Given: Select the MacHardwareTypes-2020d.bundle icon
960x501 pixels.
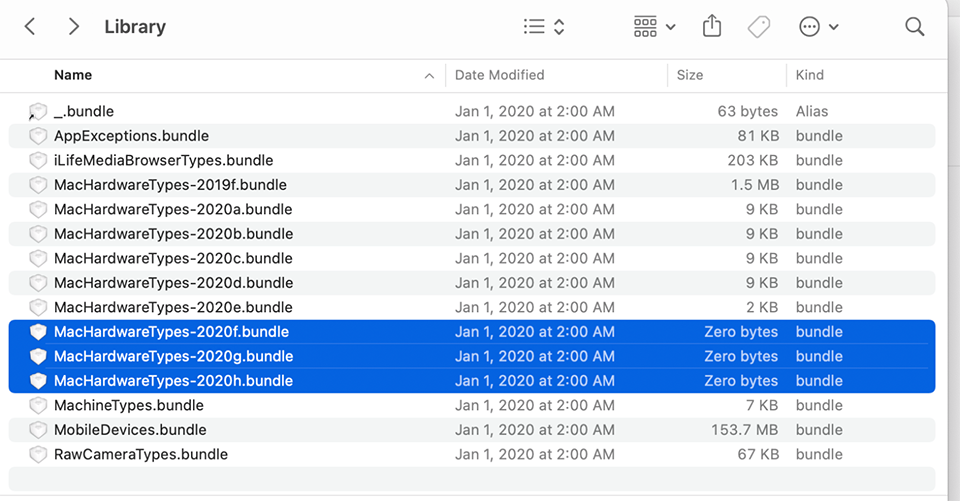Looking at the screenshot, I should pos(38,283).
